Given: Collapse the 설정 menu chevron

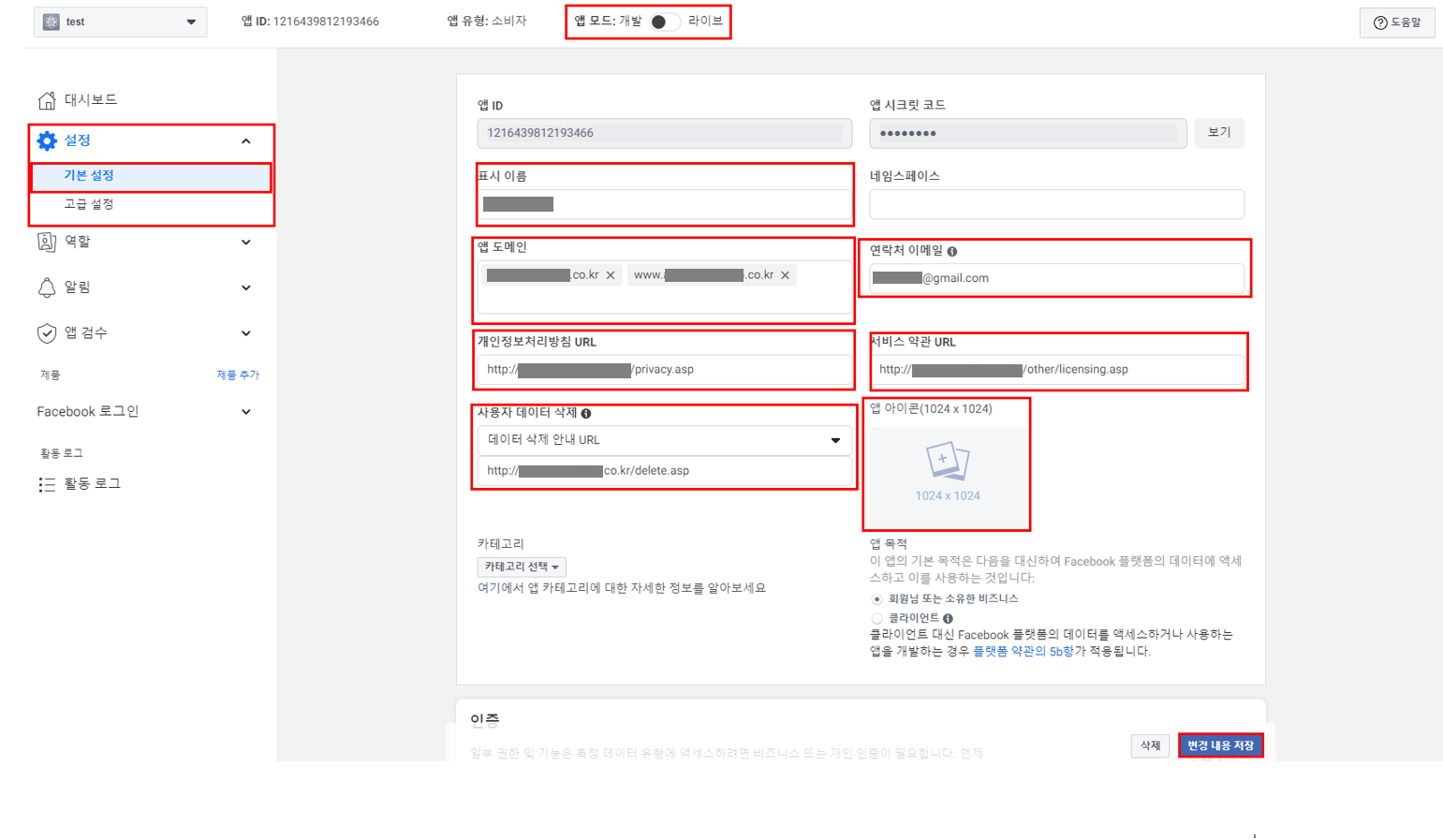Looking at the screenshot, I should [246, 141].
